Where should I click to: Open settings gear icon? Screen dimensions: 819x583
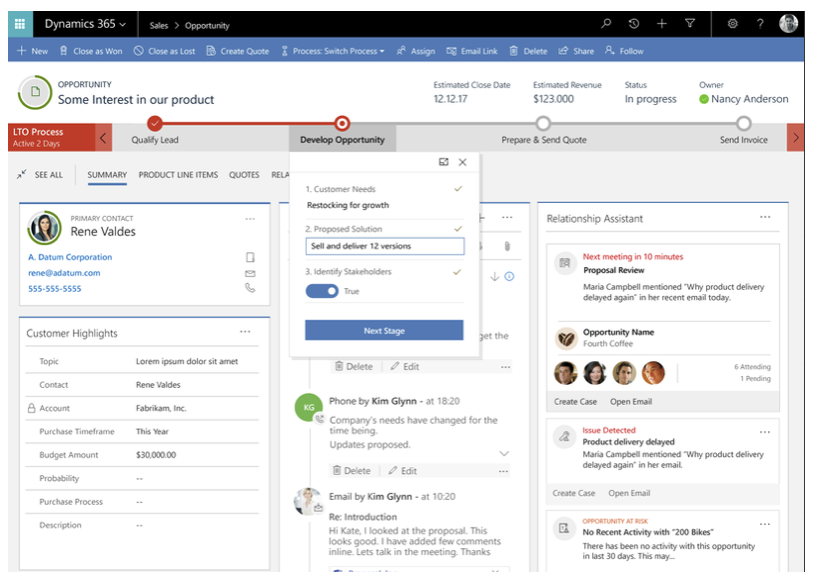[x=733, y=24]
